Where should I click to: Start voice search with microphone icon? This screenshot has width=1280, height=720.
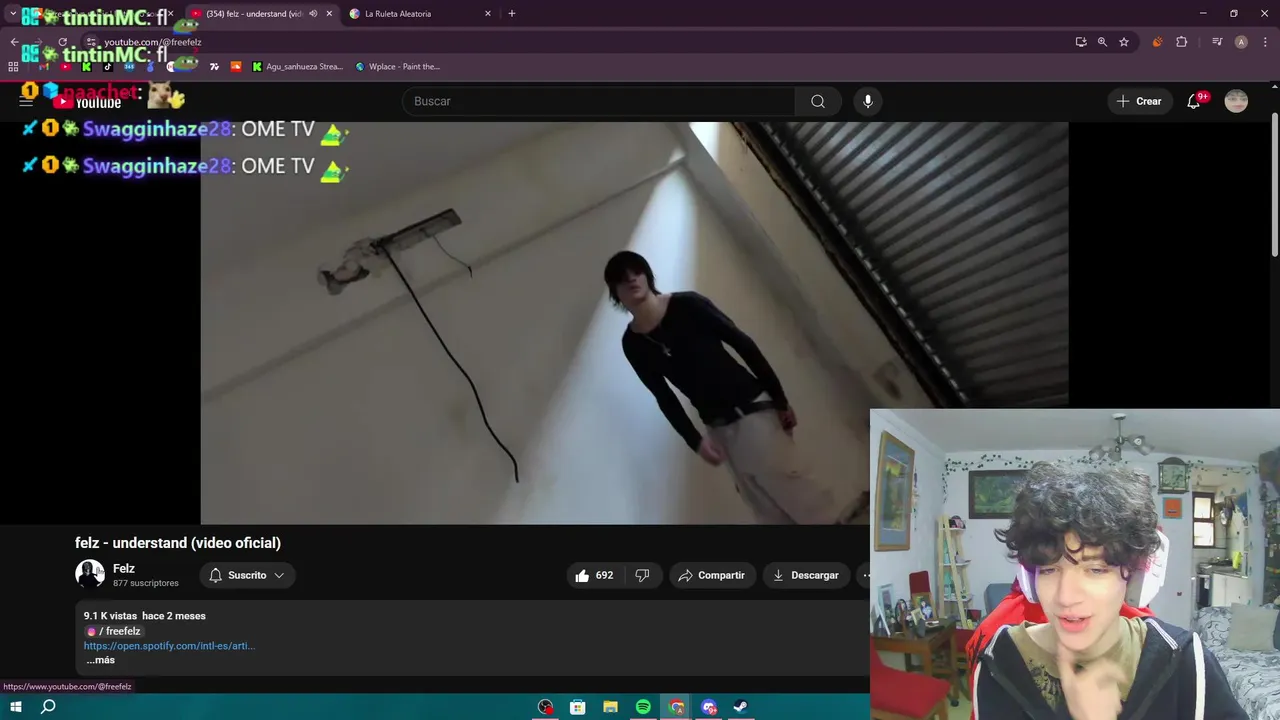pos(868,101)
